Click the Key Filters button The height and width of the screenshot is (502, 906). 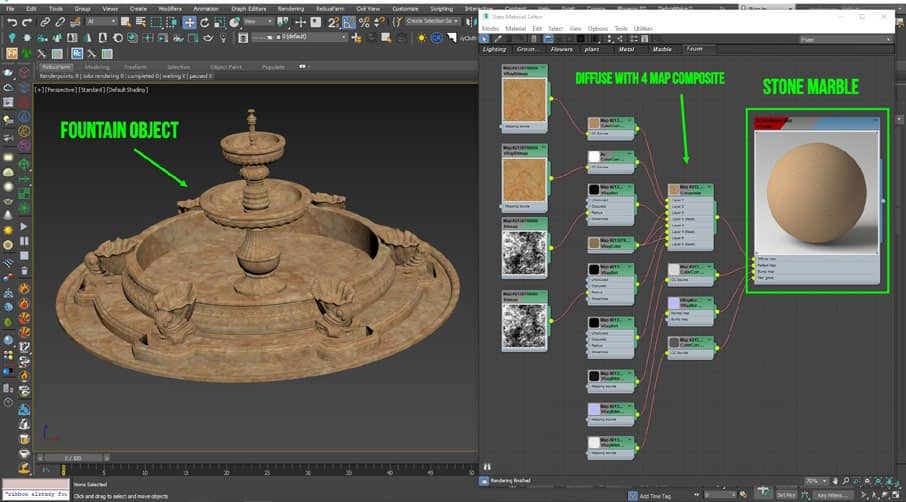[834, 494]
